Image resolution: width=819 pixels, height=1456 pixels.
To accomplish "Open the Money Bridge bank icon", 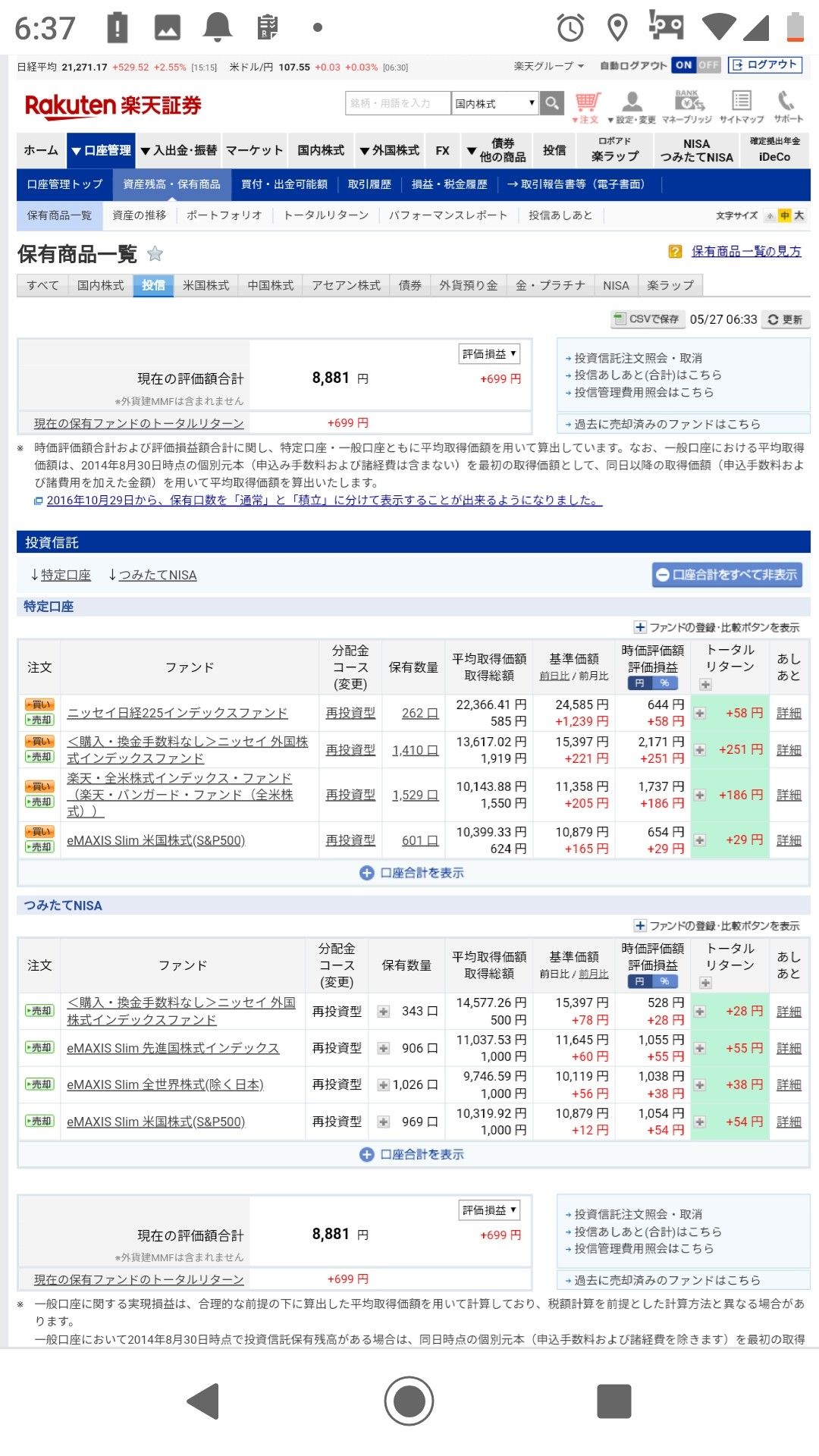I will coord(687,108).
